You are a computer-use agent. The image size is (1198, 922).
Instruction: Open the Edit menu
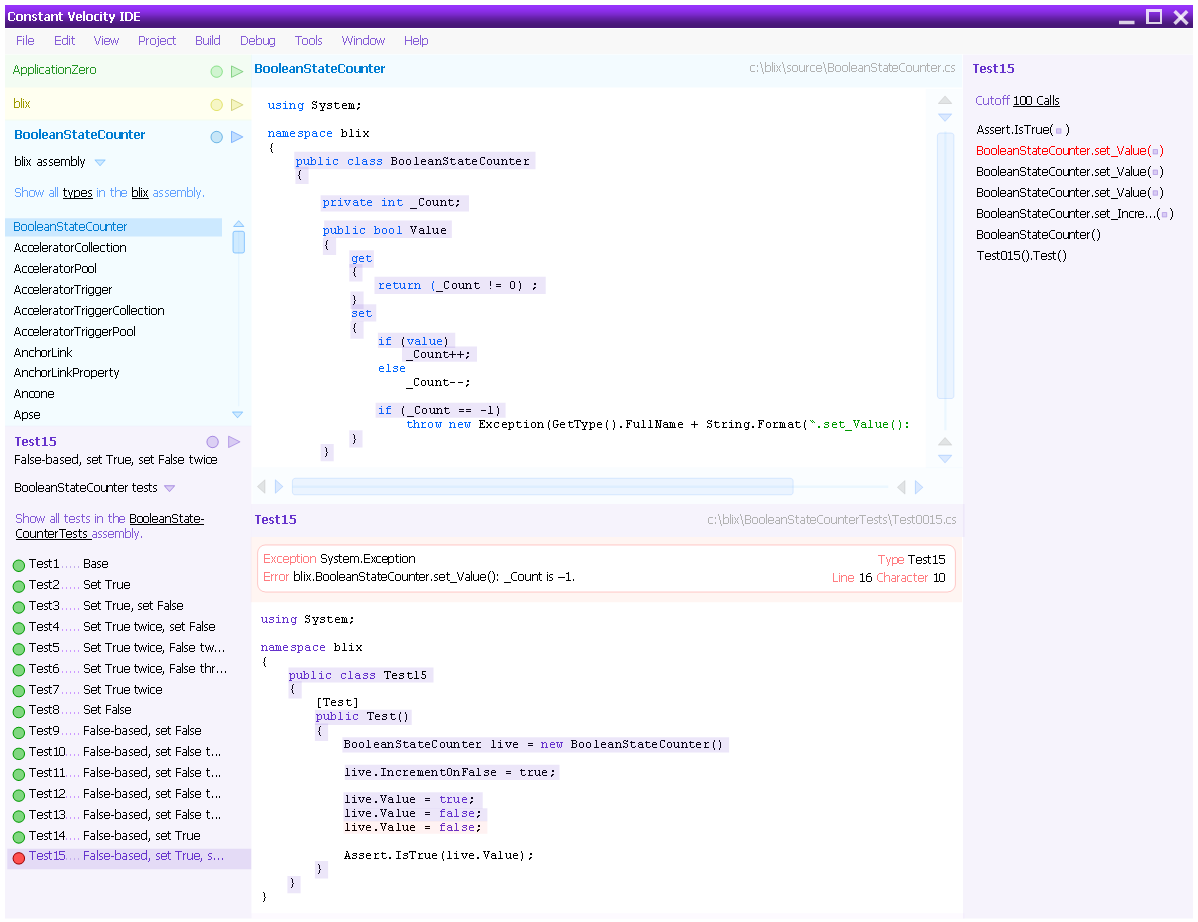(64, 40)
